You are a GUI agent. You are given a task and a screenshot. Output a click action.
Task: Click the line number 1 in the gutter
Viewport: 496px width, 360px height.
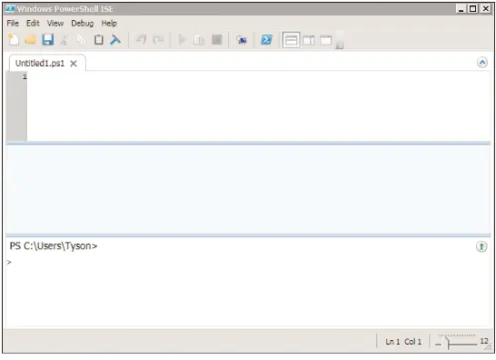24,77
